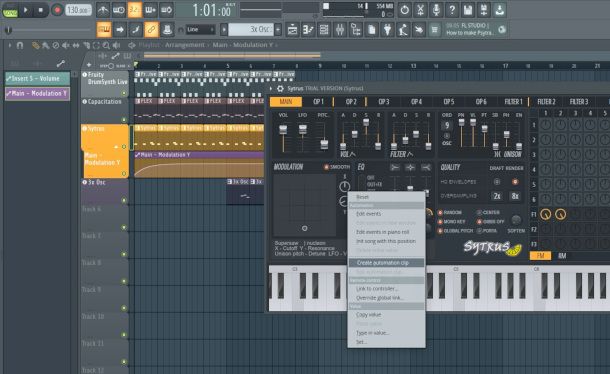Toggle the SMOOTH modulation switch in Sytrus
The width and height of the screenshot is (610, 374).
coord(337,167)
